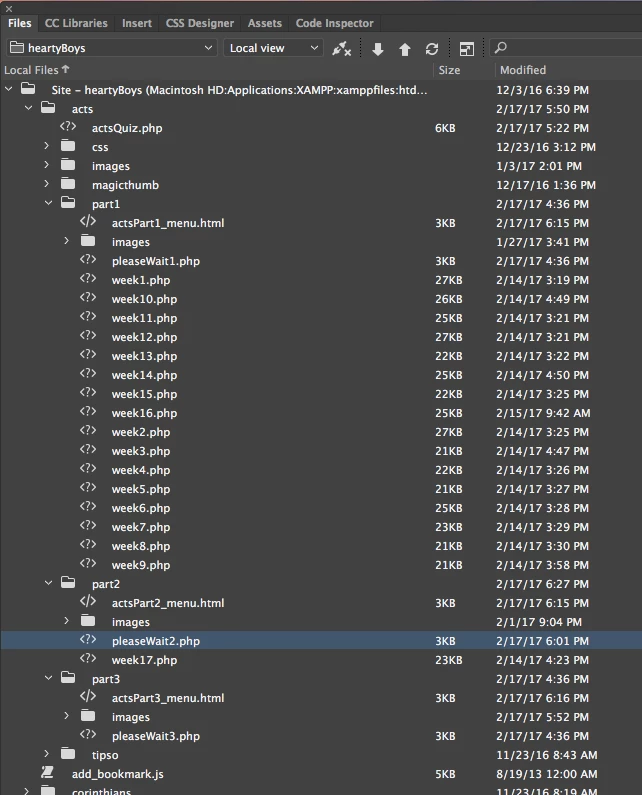Open the Insert tab
Viewport: 642px width, 795px height.
[x=136, y=23]
